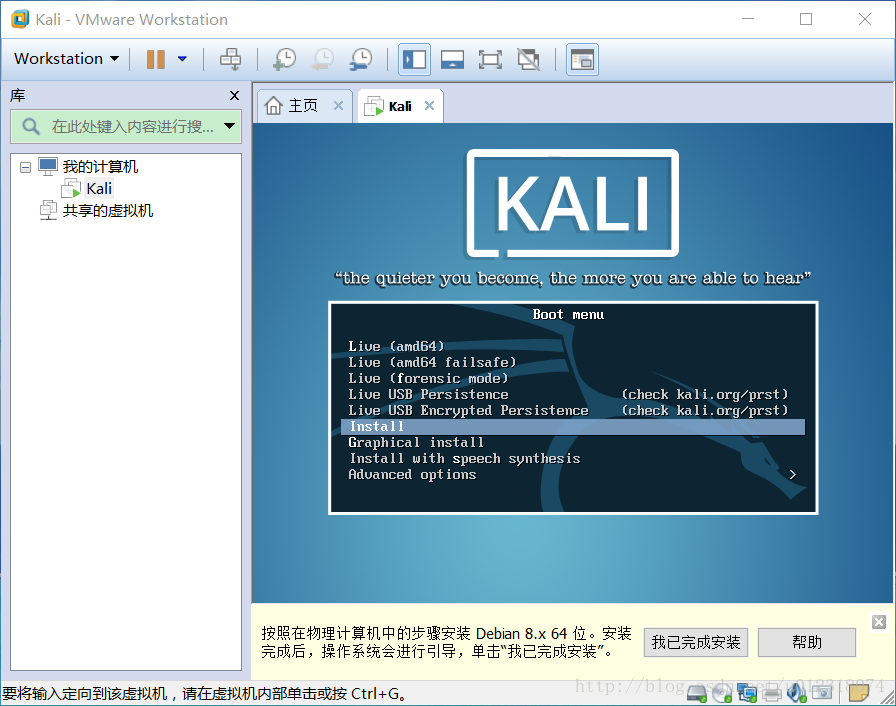Switch to the Kali tab
Viewport: 896px width, 706px height.
point(400,106)
